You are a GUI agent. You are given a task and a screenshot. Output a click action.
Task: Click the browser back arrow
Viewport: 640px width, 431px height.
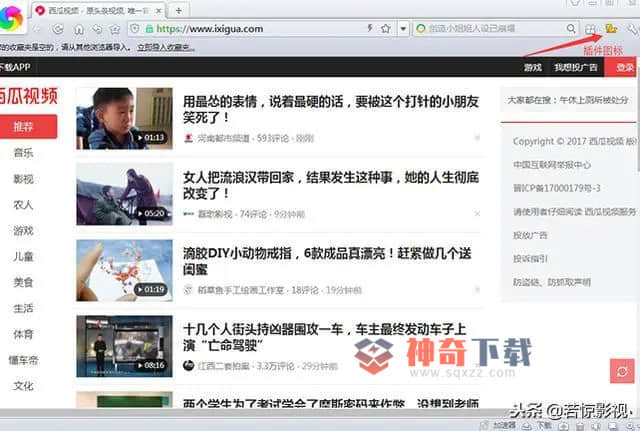pyautogui.click(x=37, y=29)
